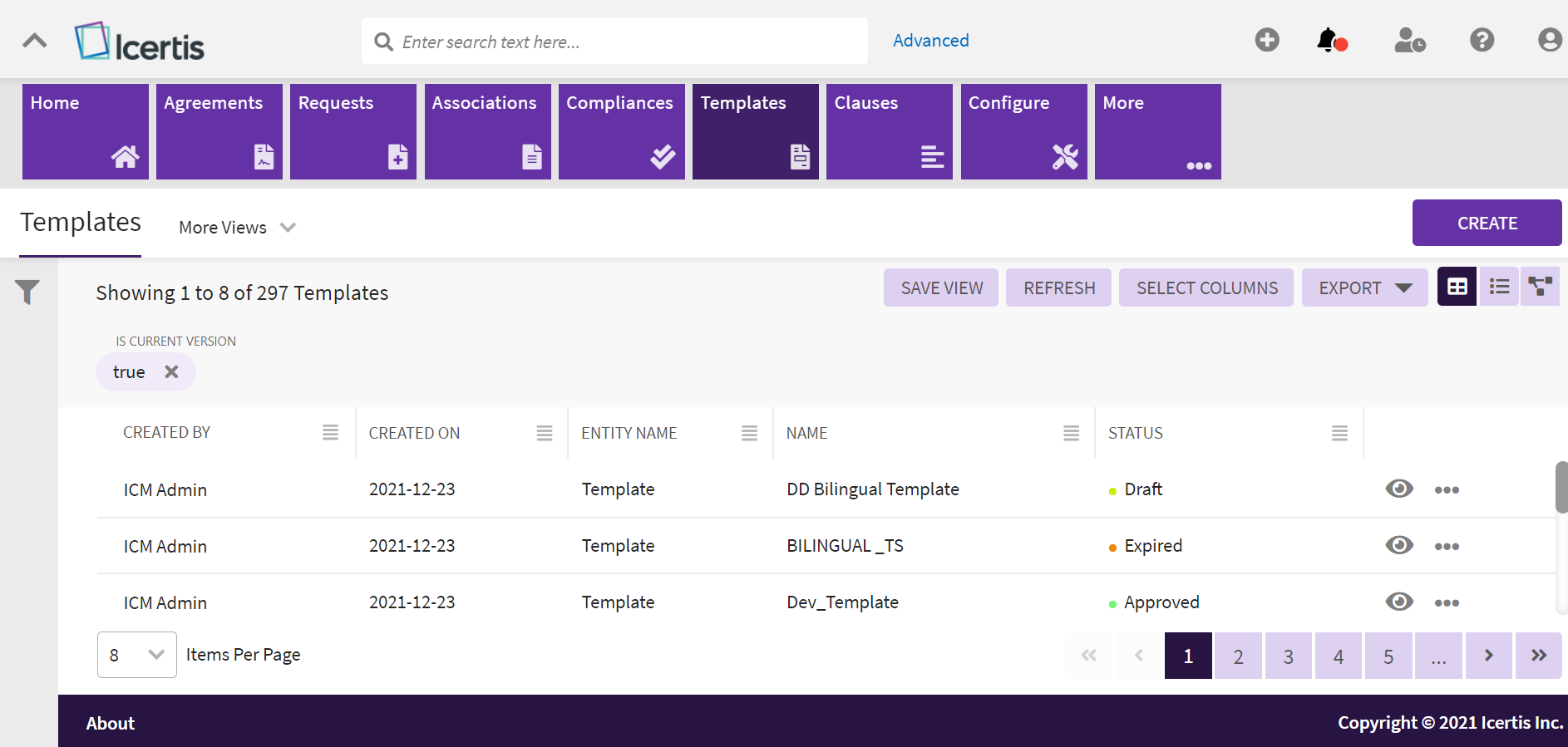Screen dimensions: 1568x747
Task: Open the Advanced search link
Action: coord(930,41)
